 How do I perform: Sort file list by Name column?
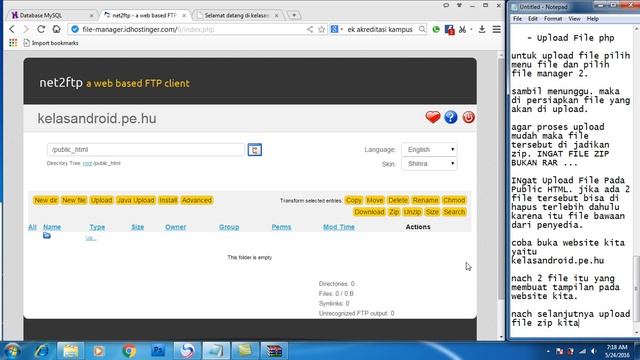coord(52,227)
